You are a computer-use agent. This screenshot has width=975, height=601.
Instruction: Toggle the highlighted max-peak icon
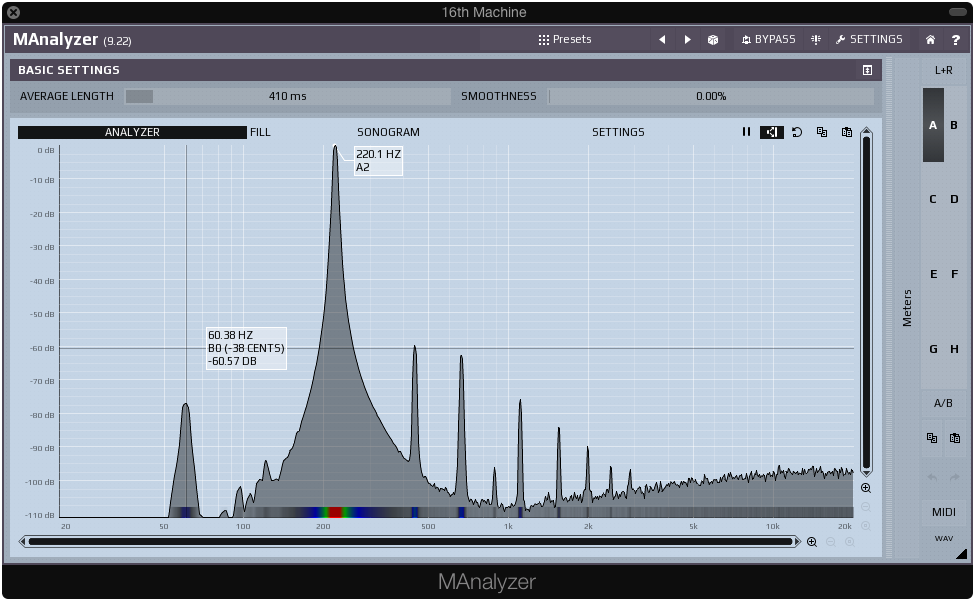click(x=772, y=132)
